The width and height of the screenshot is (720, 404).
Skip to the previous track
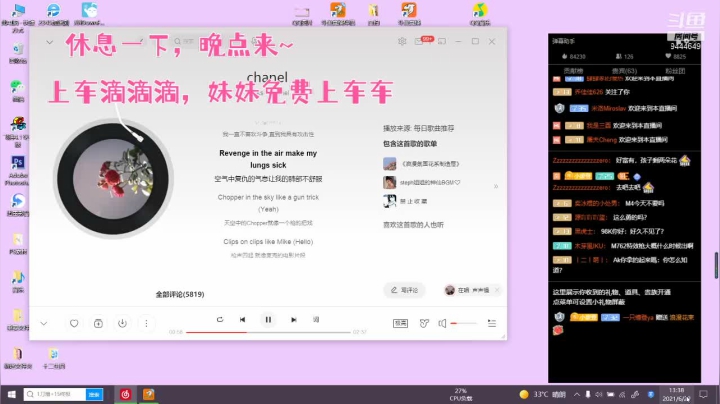pos(242,320)
